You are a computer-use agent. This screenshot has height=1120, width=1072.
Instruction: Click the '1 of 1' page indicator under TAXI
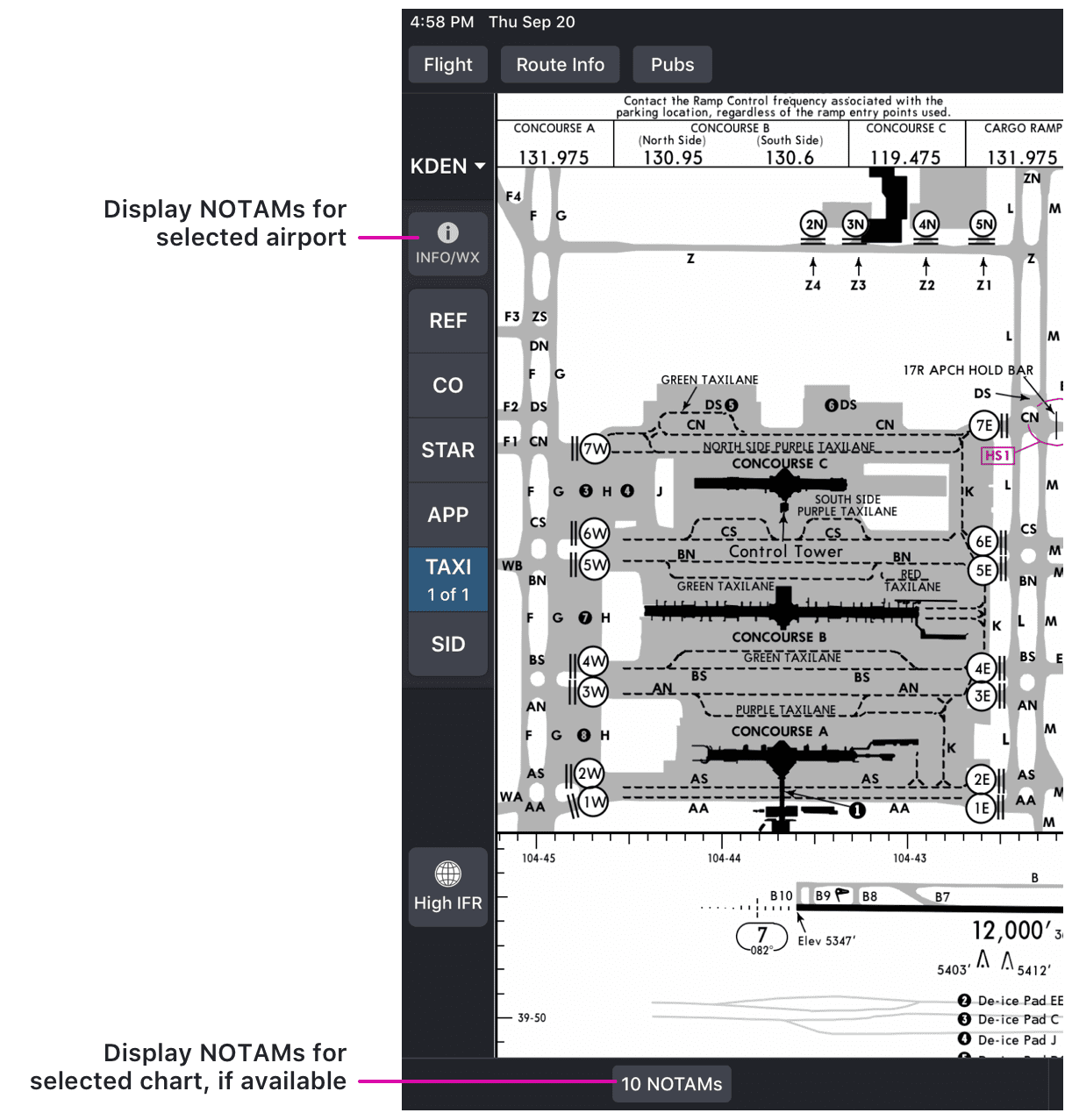pyautogui.click(x=447, y=593)
